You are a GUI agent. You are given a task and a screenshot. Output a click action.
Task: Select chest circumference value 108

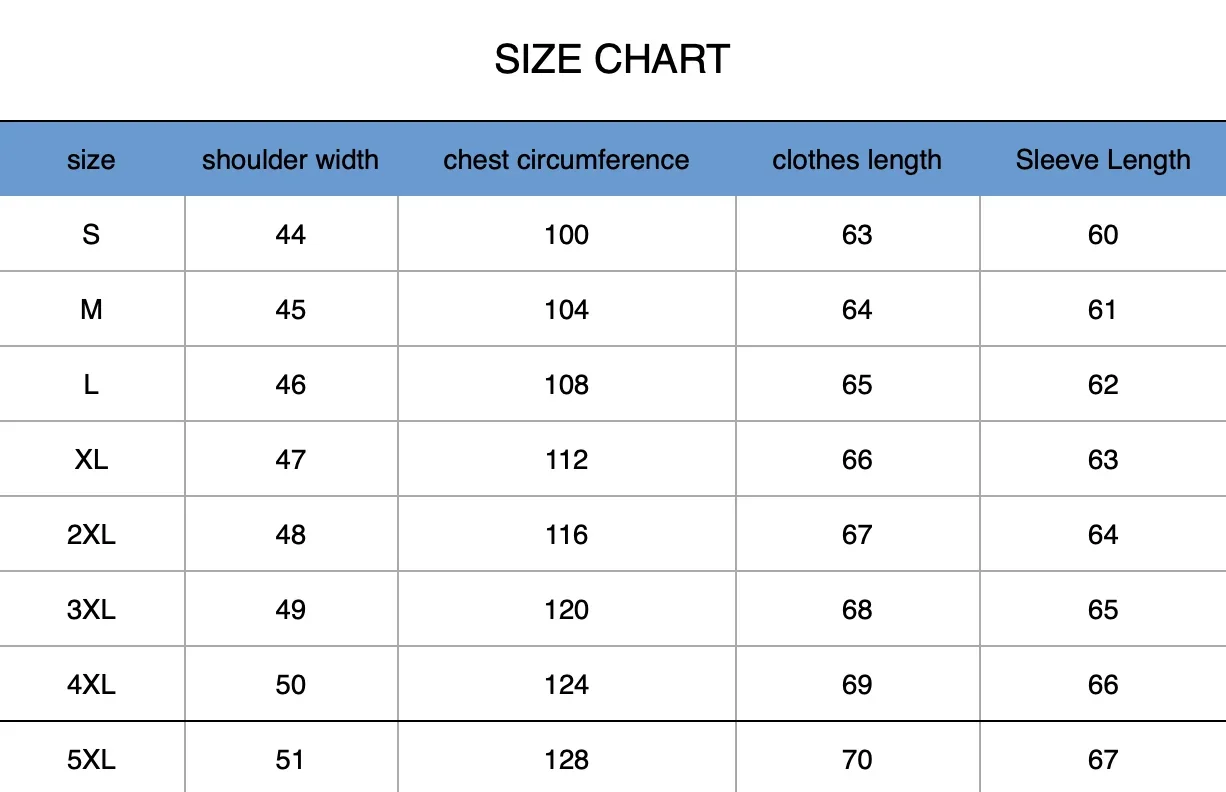[x=566, y=384]
